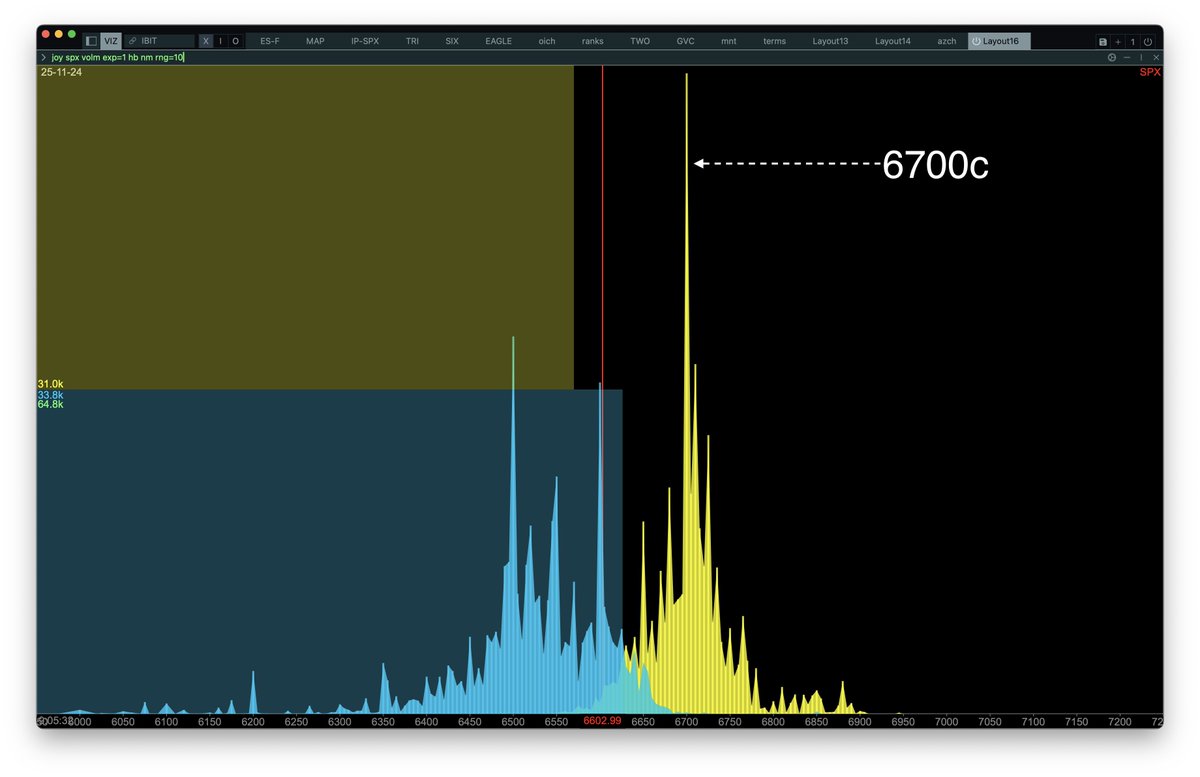Image resolution: width=1200 pixels, height=777 pixels.
Task: Click the 7000 strike axis label
Action: click(x=947, y=721)
